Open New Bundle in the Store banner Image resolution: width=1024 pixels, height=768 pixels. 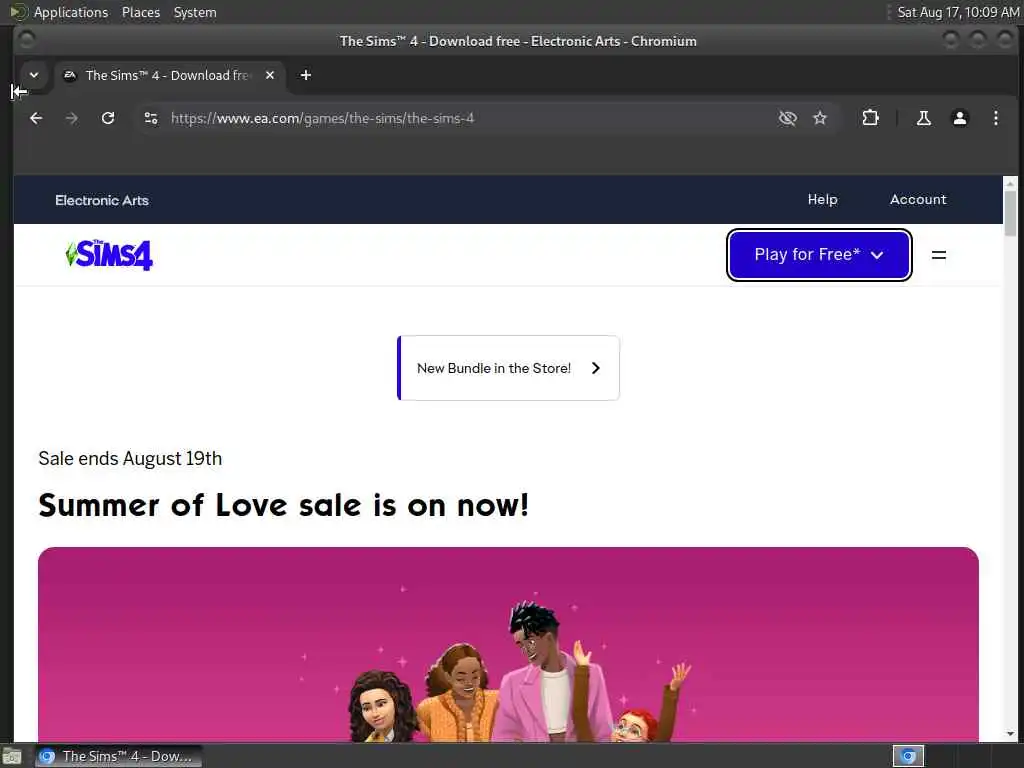508,368
